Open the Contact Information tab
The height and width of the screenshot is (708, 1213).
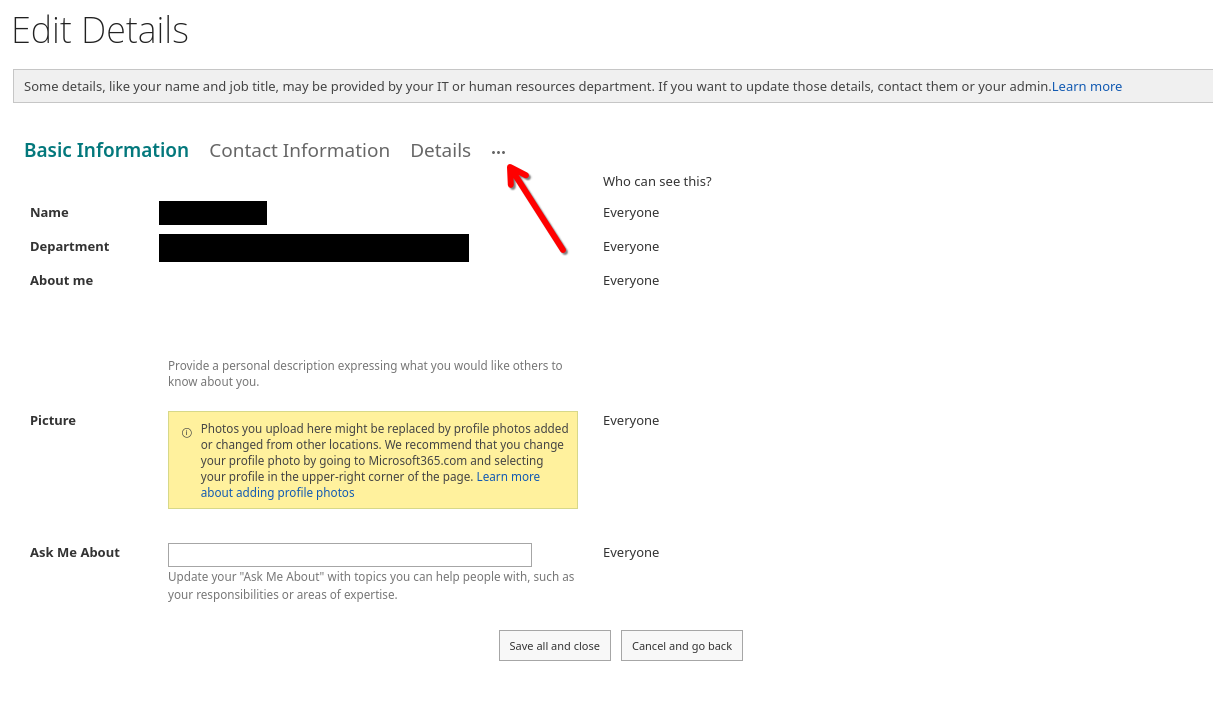point(299,150)
